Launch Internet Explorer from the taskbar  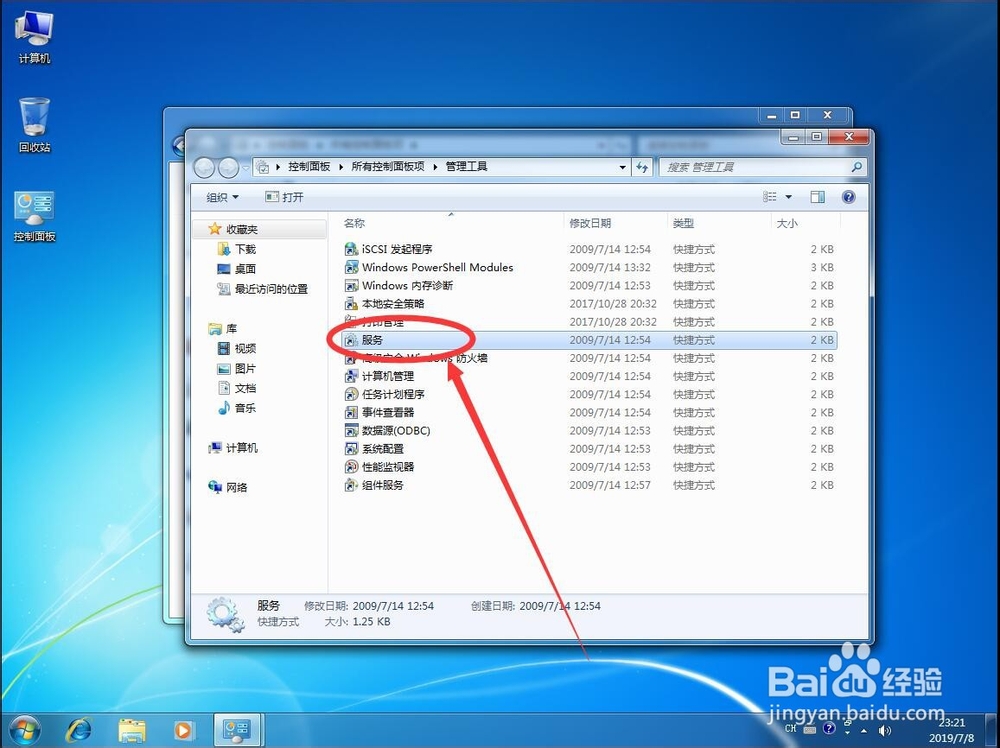[x=78, y=730]
